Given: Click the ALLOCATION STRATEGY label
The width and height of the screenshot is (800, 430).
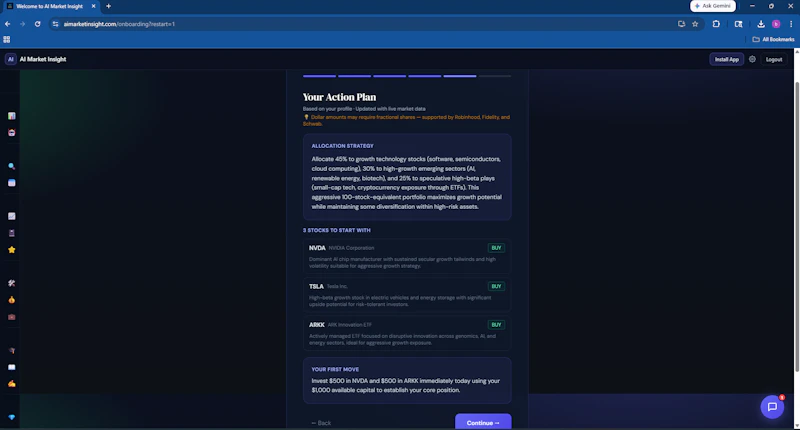Looking at the screenshot, I should click(342, 146).
